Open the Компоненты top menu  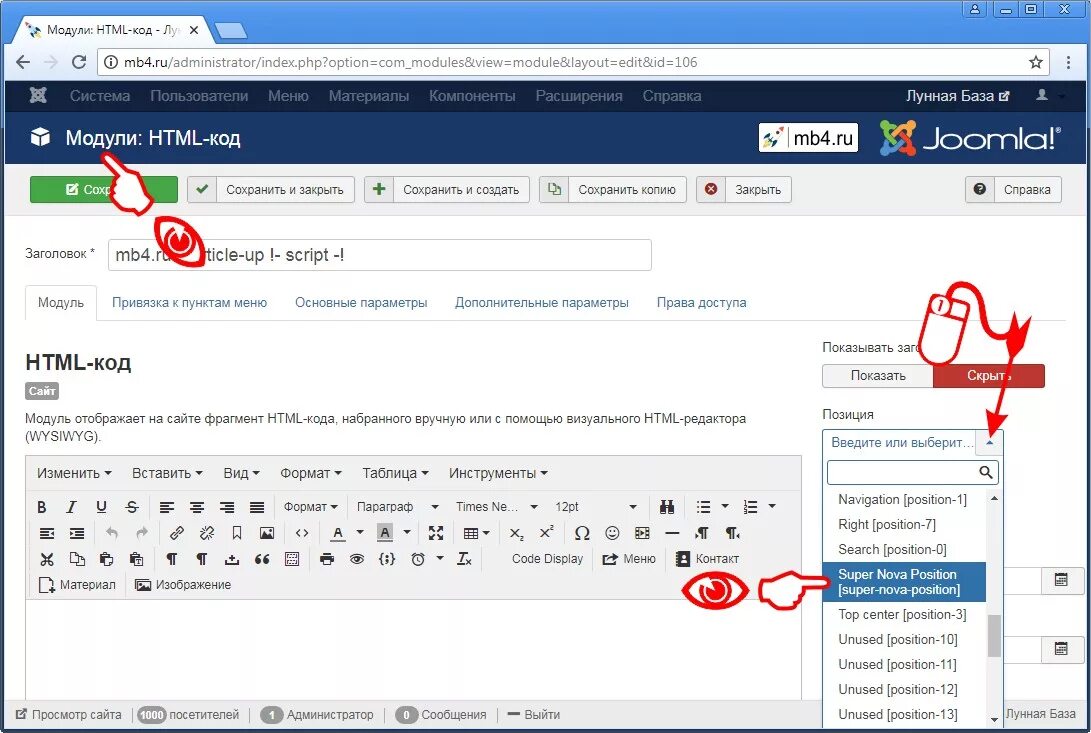tap(472, 96)
